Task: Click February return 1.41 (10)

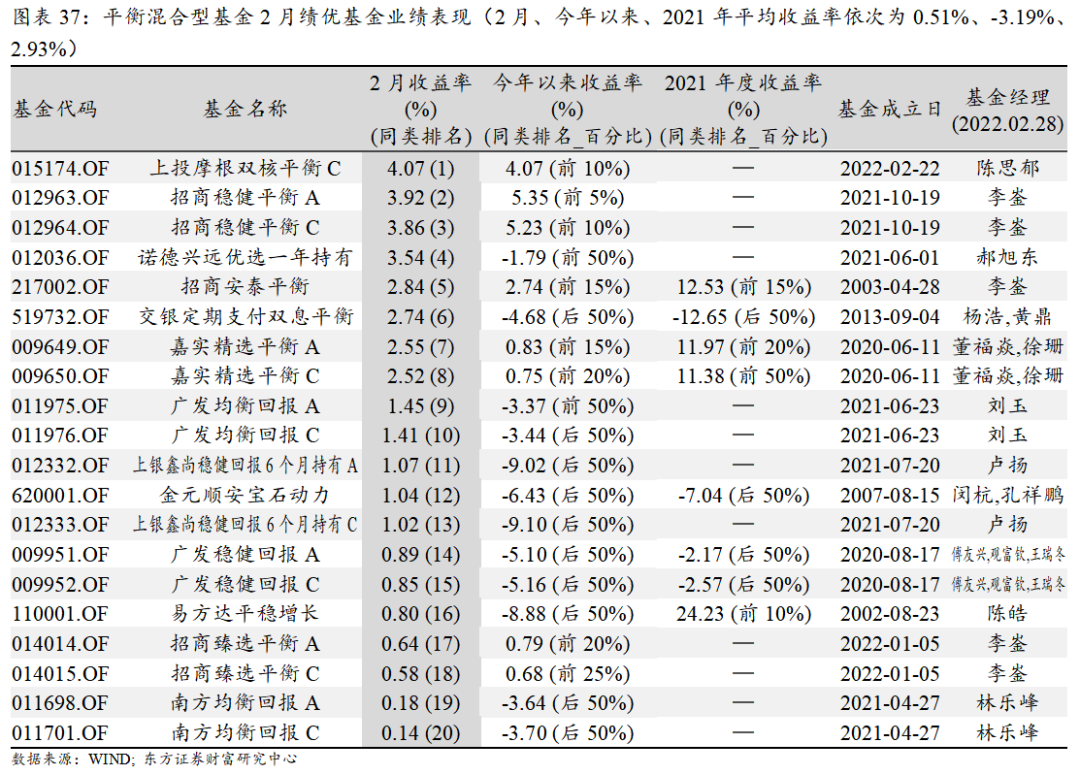Action: (420, 436)
